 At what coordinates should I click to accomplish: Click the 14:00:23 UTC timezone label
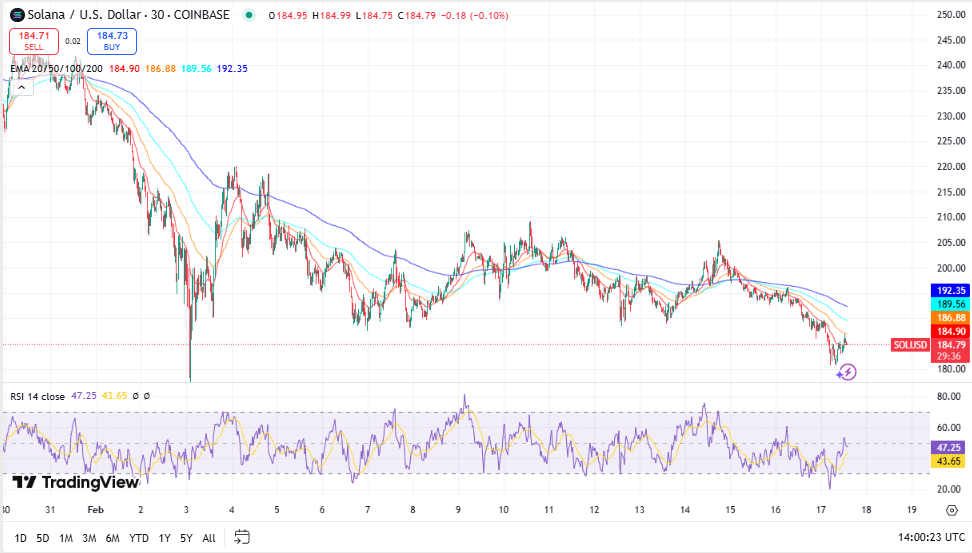point(931,538)
